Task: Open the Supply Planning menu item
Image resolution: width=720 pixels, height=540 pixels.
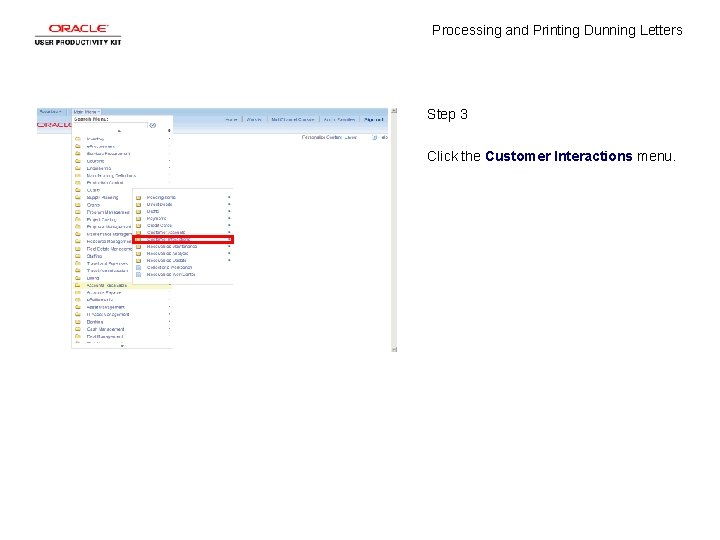Action: pyautogui.click(x=102, y=197)
